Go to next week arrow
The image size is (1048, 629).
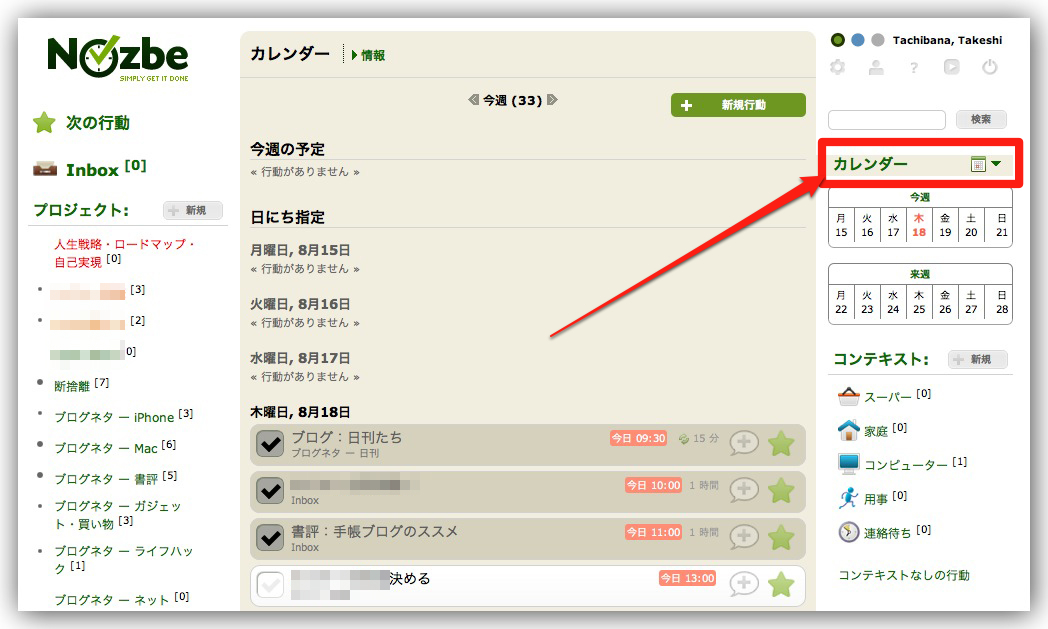point(552,100)
